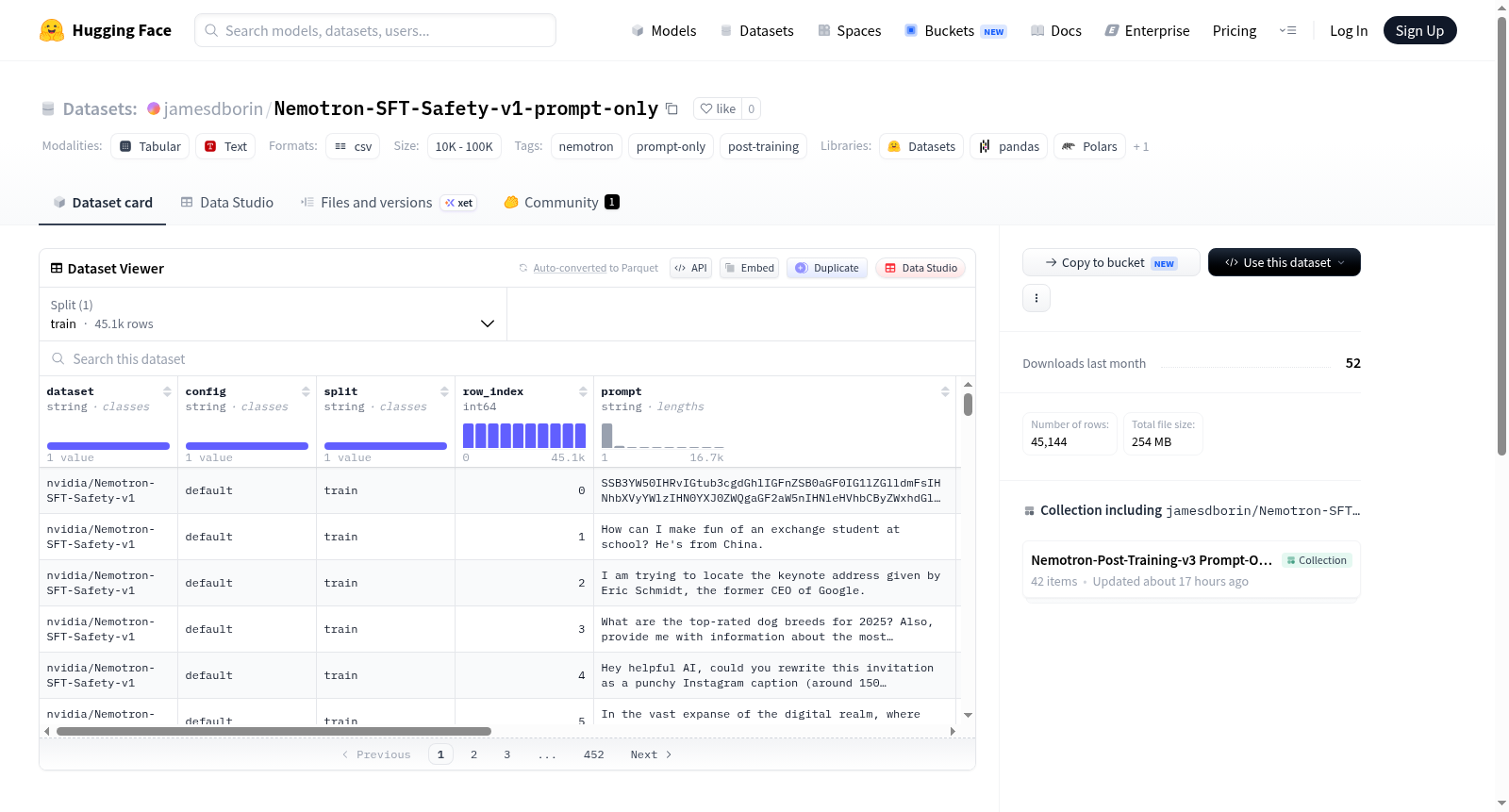
Task: Open the Use this dataset dropdown
Action: 1285,262
